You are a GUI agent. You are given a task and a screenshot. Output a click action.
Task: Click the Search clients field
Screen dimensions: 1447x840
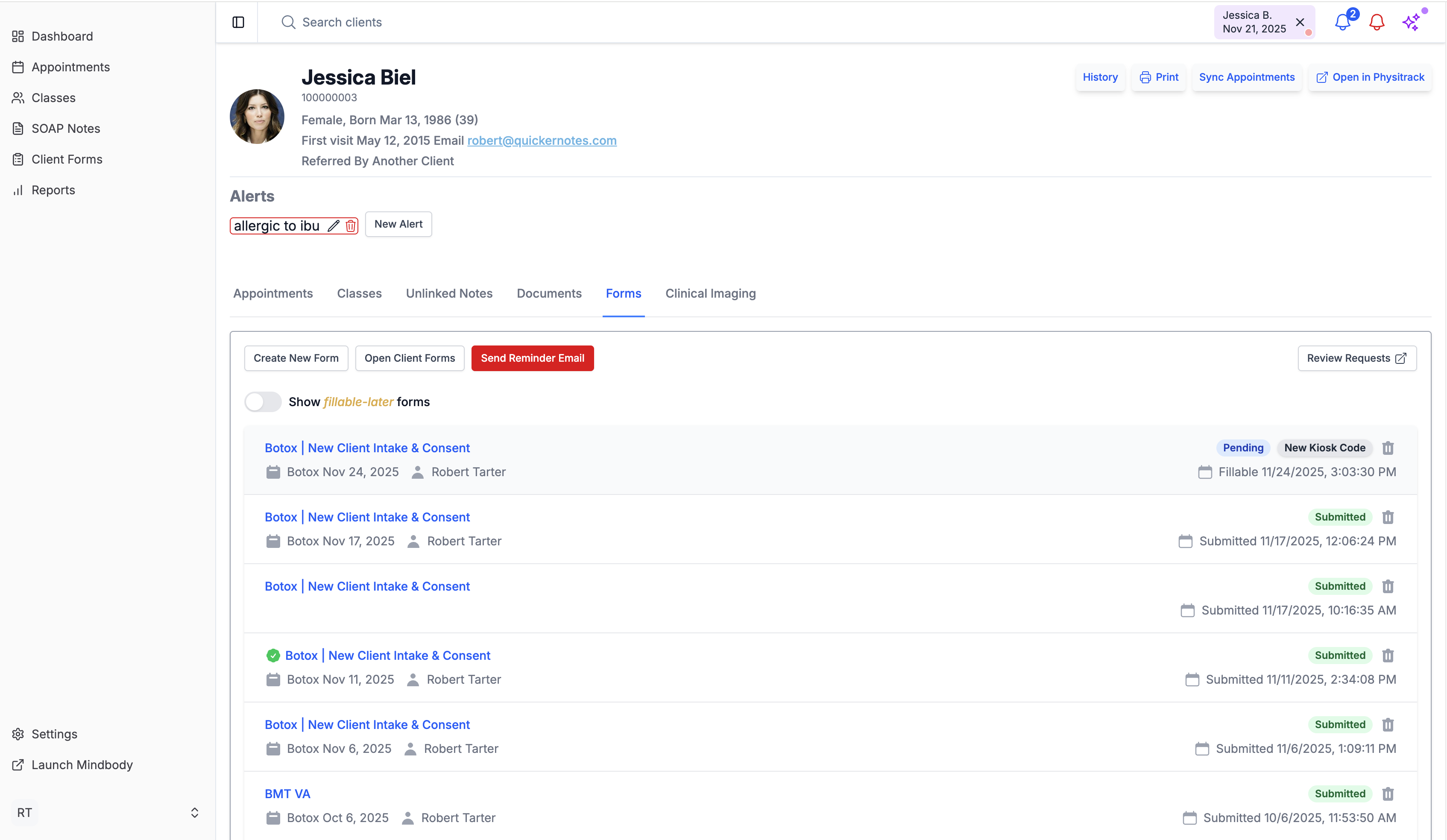tap(342, 22)
